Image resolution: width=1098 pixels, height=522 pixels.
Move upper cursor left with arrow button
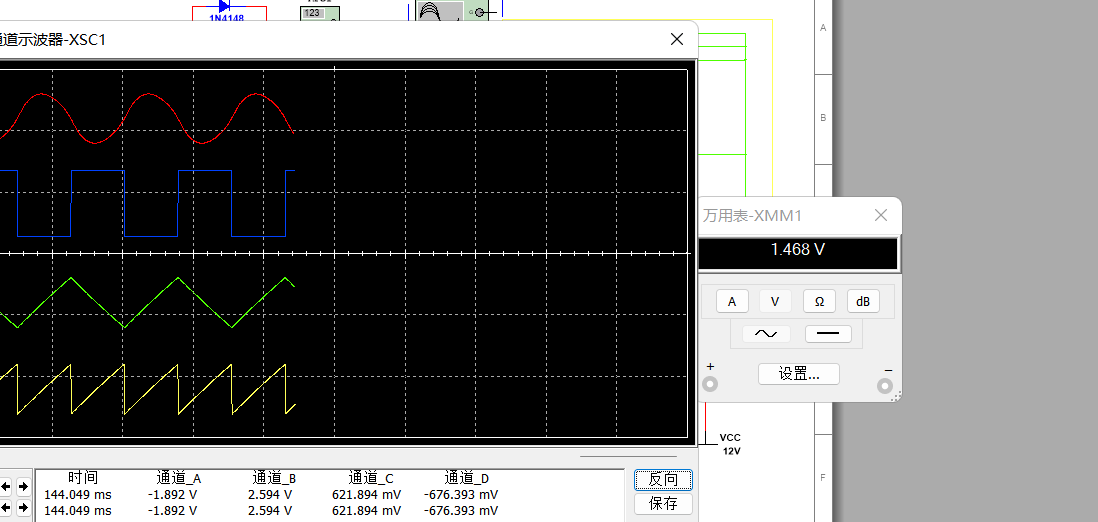click(6, 486)
